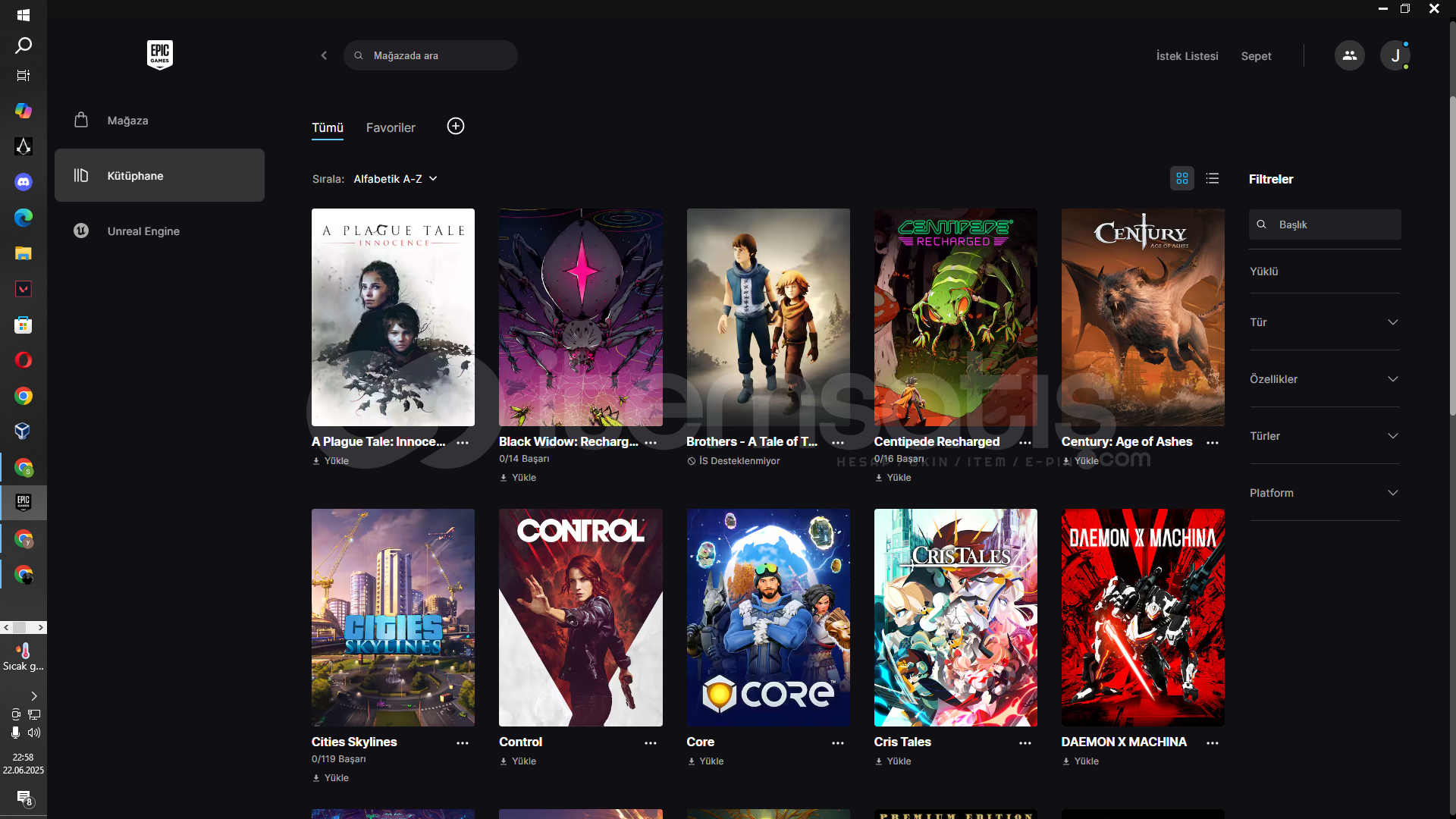
Task: Open more options for Black Widow: Recharged
Action: click(x=651, y=442)
